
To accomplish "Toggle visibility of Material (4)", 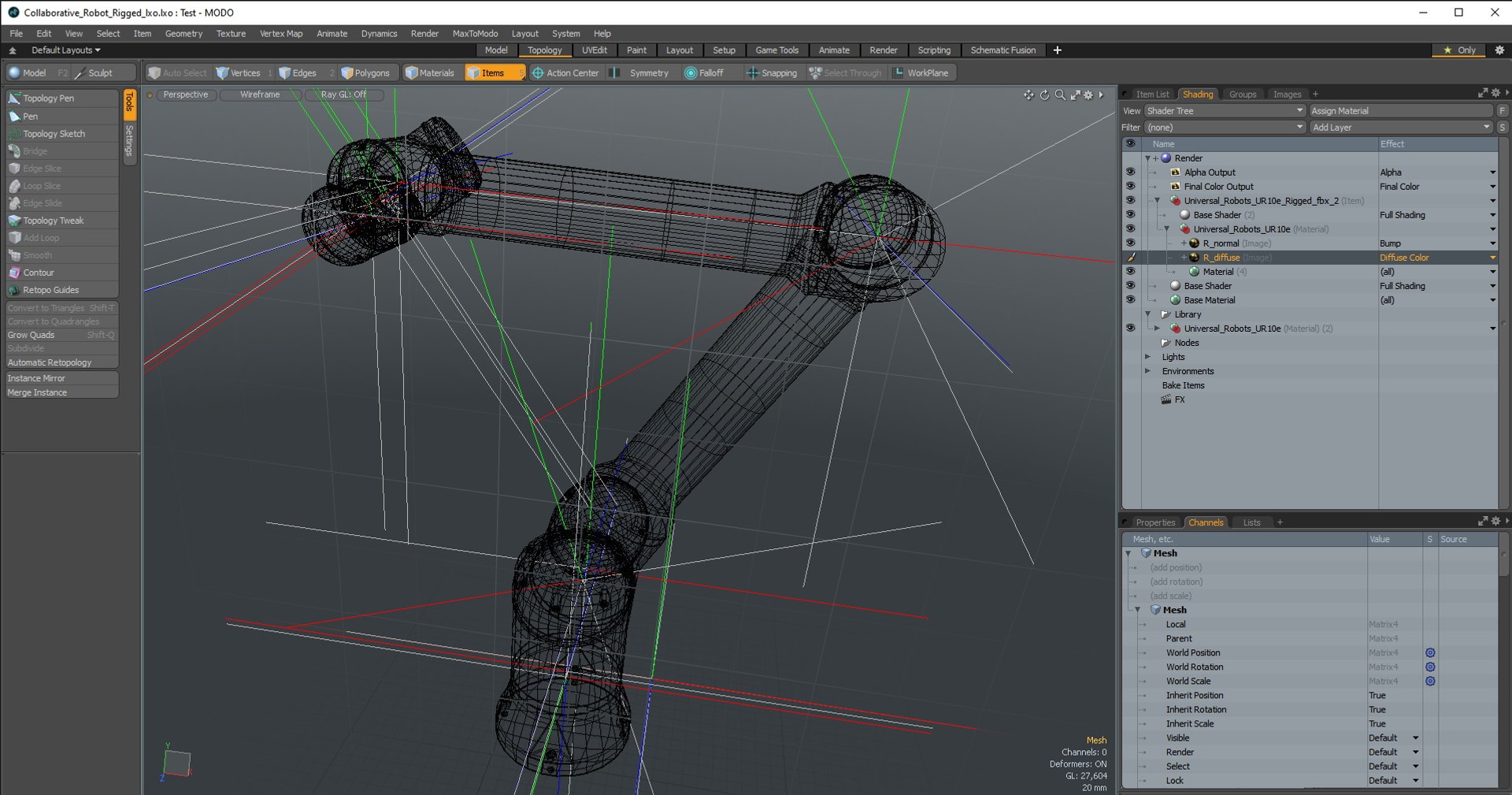I will pos(1130,271).
